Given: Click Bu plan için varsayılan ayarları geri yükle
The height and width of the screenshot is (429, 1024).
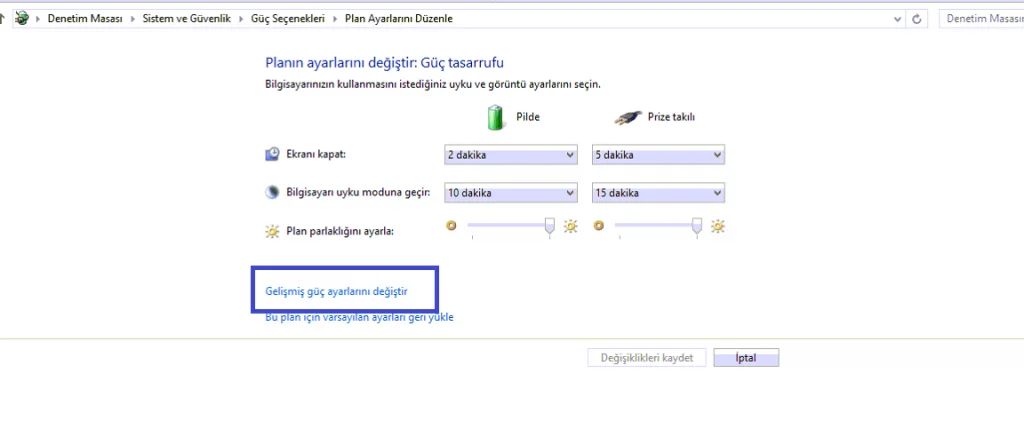Looking at the screenshot, I should coord(359,317).
